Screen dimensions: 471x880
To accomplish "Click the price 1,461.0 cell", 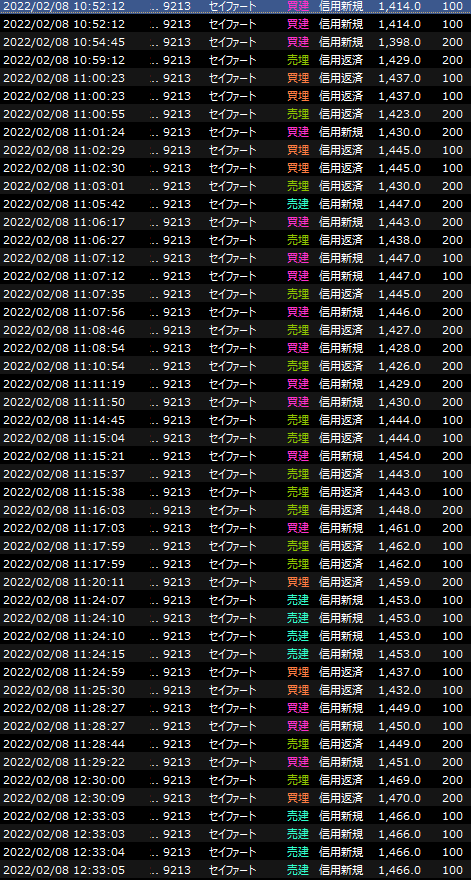I will [400, 527].
